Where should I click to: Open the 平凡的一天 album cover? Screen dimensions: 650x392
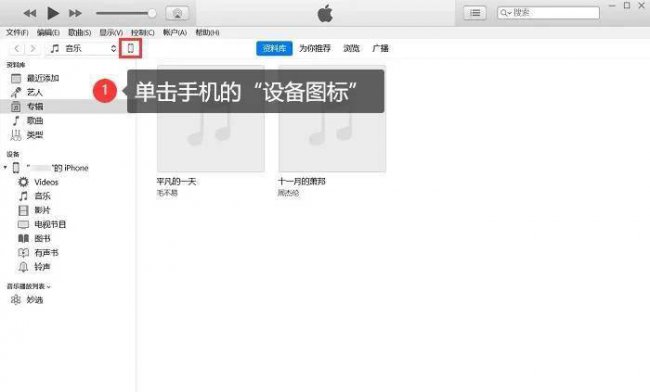point(211,119)
